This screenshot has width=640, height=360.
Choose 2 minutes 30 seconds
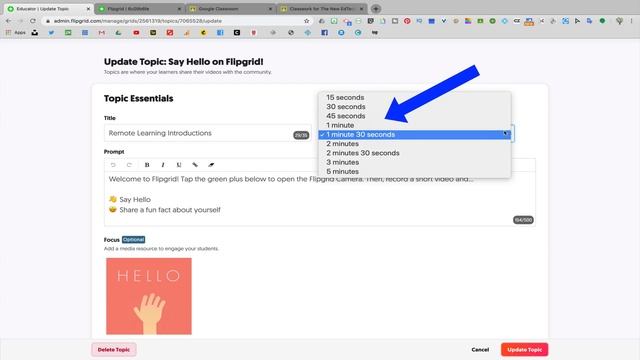point(414,153)
